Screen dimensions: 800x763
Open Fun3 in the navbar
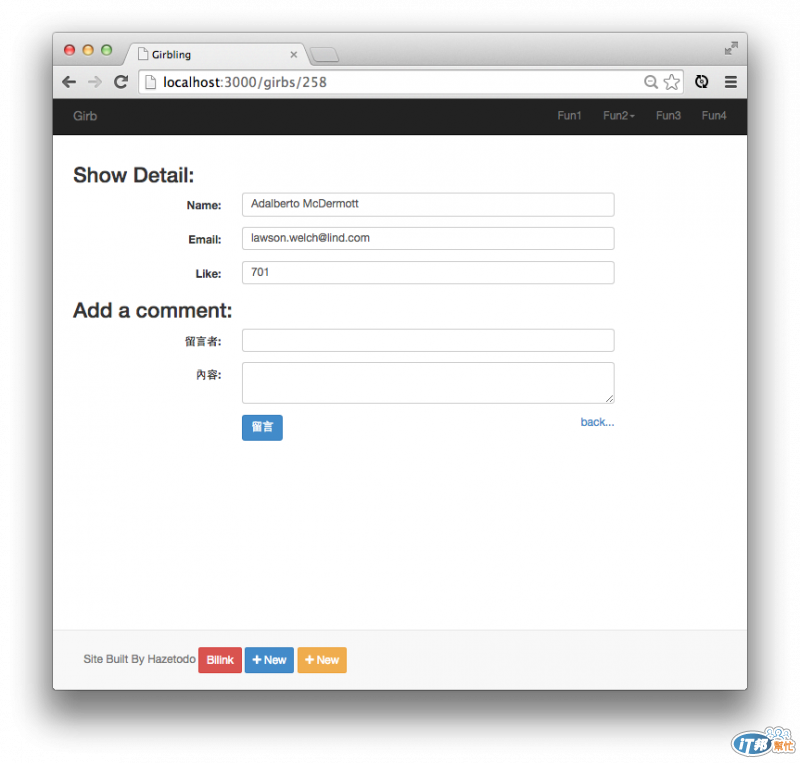click(668, 116)
